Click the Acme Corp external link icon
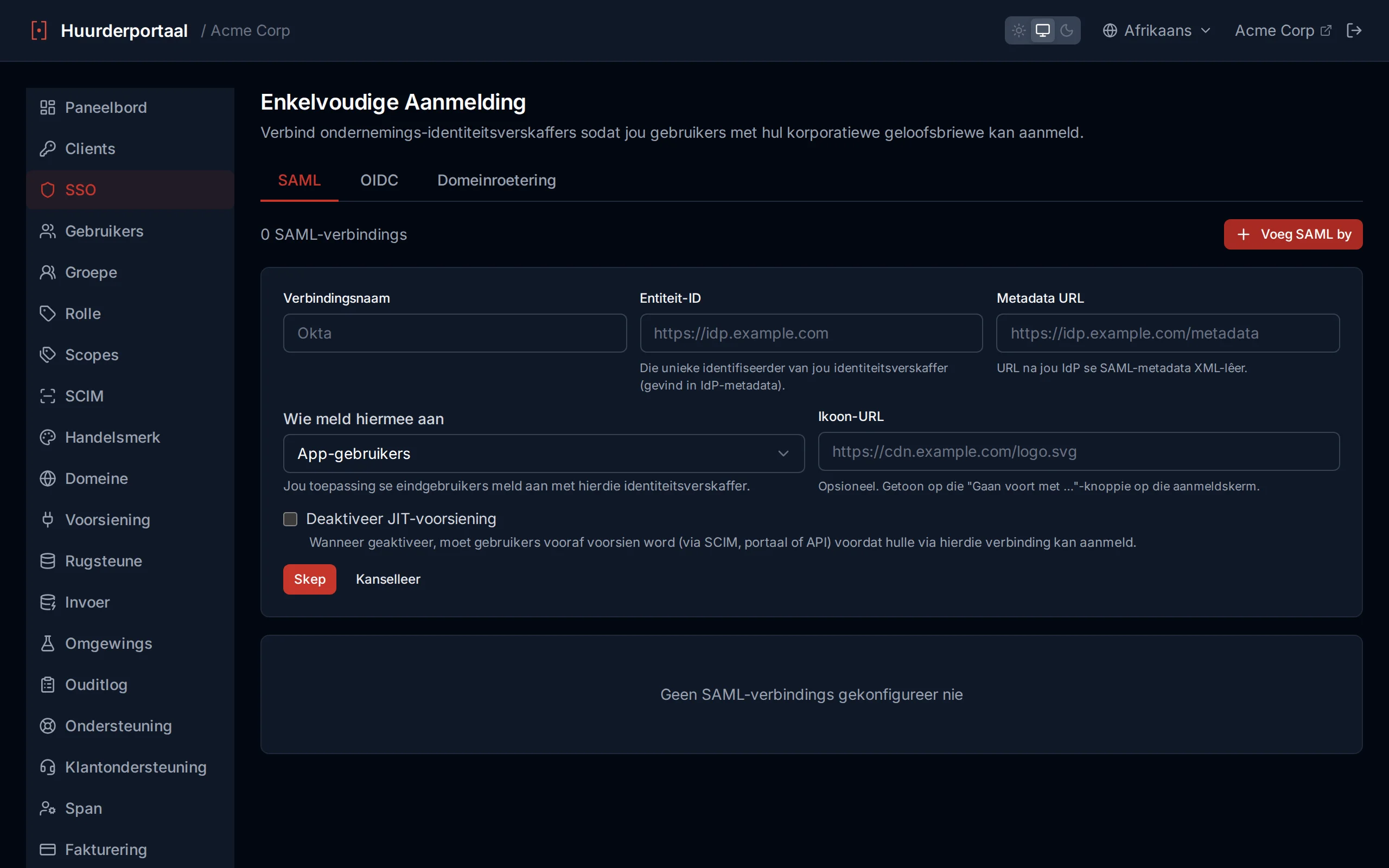 pyautogui.click(x=1326, y=30)
